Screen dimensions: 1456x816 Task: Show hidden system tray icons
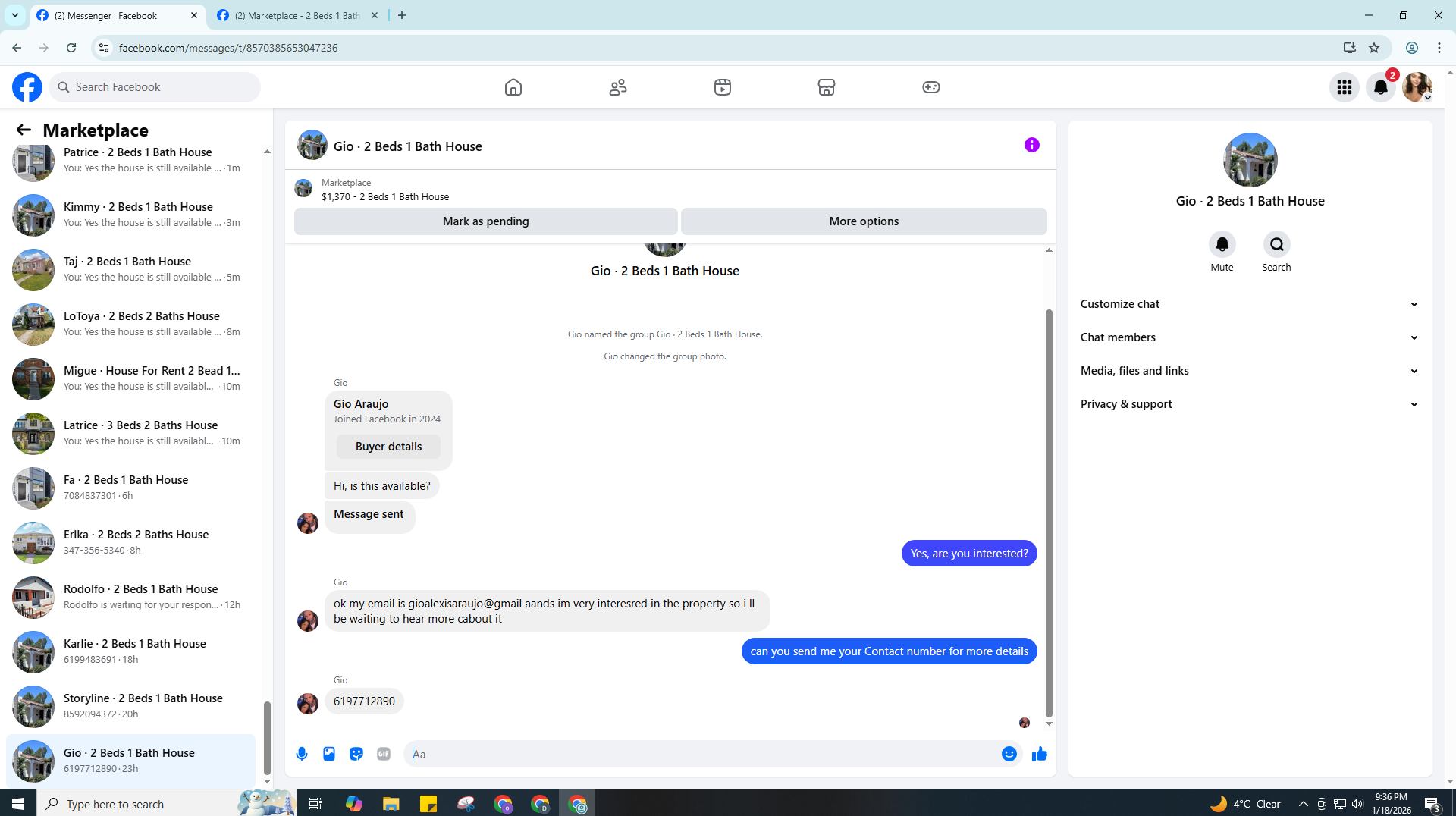click(1303, 804)
